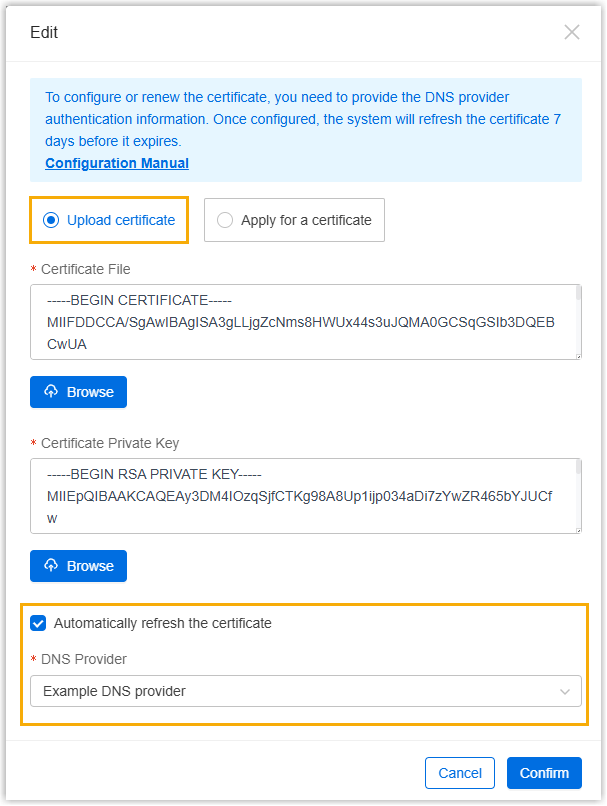Viewport: 607px width, 806px height.
Task: Click the Edit dialog title
Action: point(44,32)
